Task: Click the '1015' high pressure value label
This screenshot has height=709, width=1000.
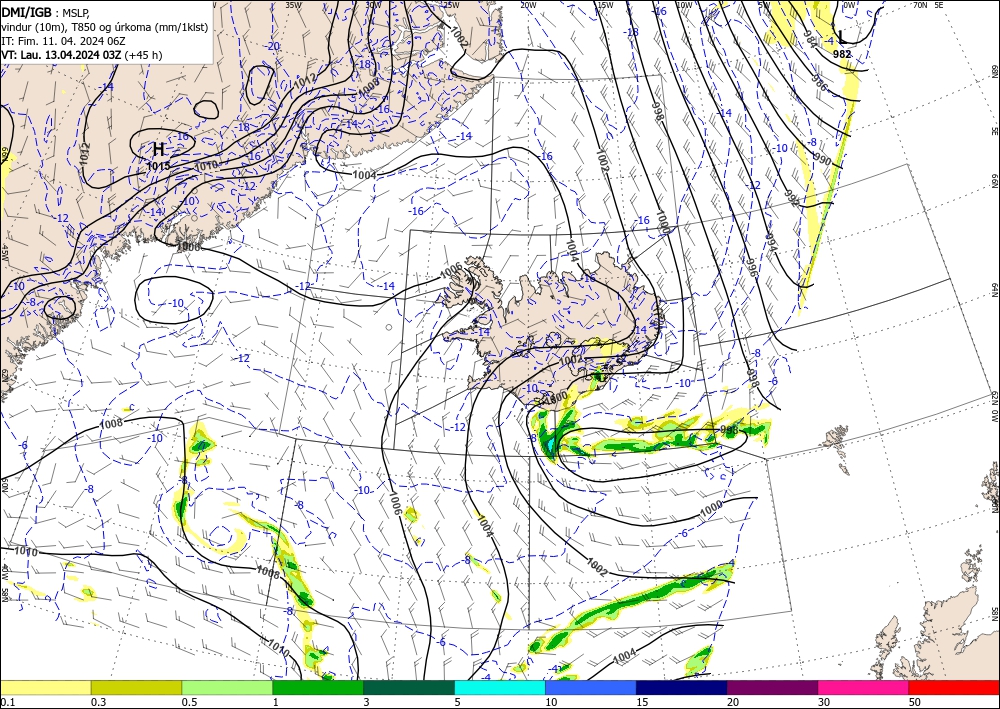Action: (x=158, y=166)
